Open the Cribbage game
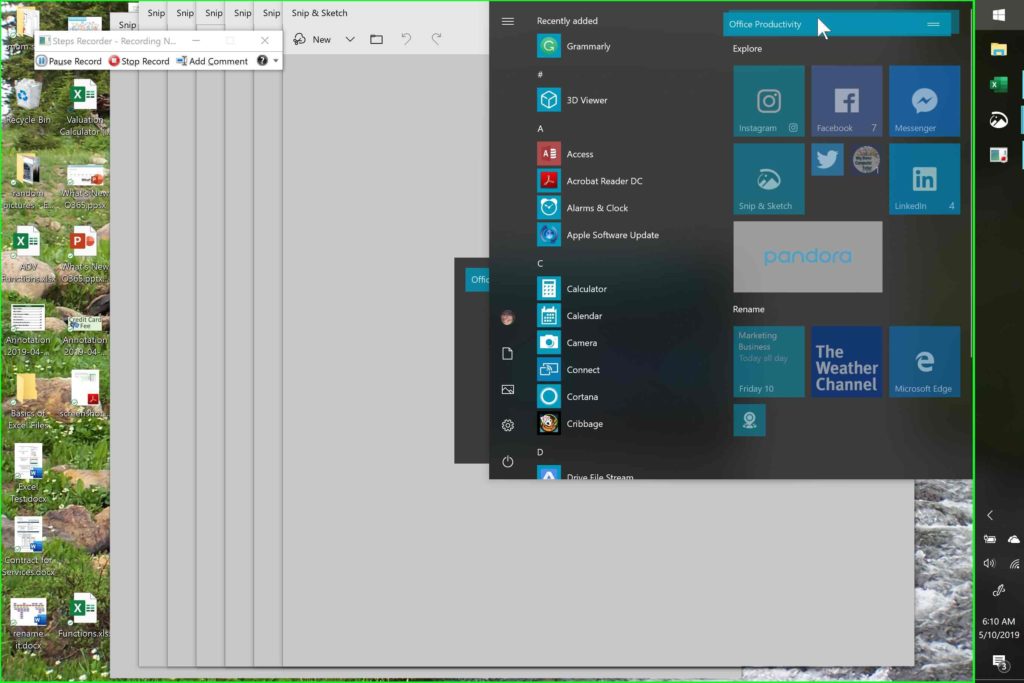 [570, 424]
